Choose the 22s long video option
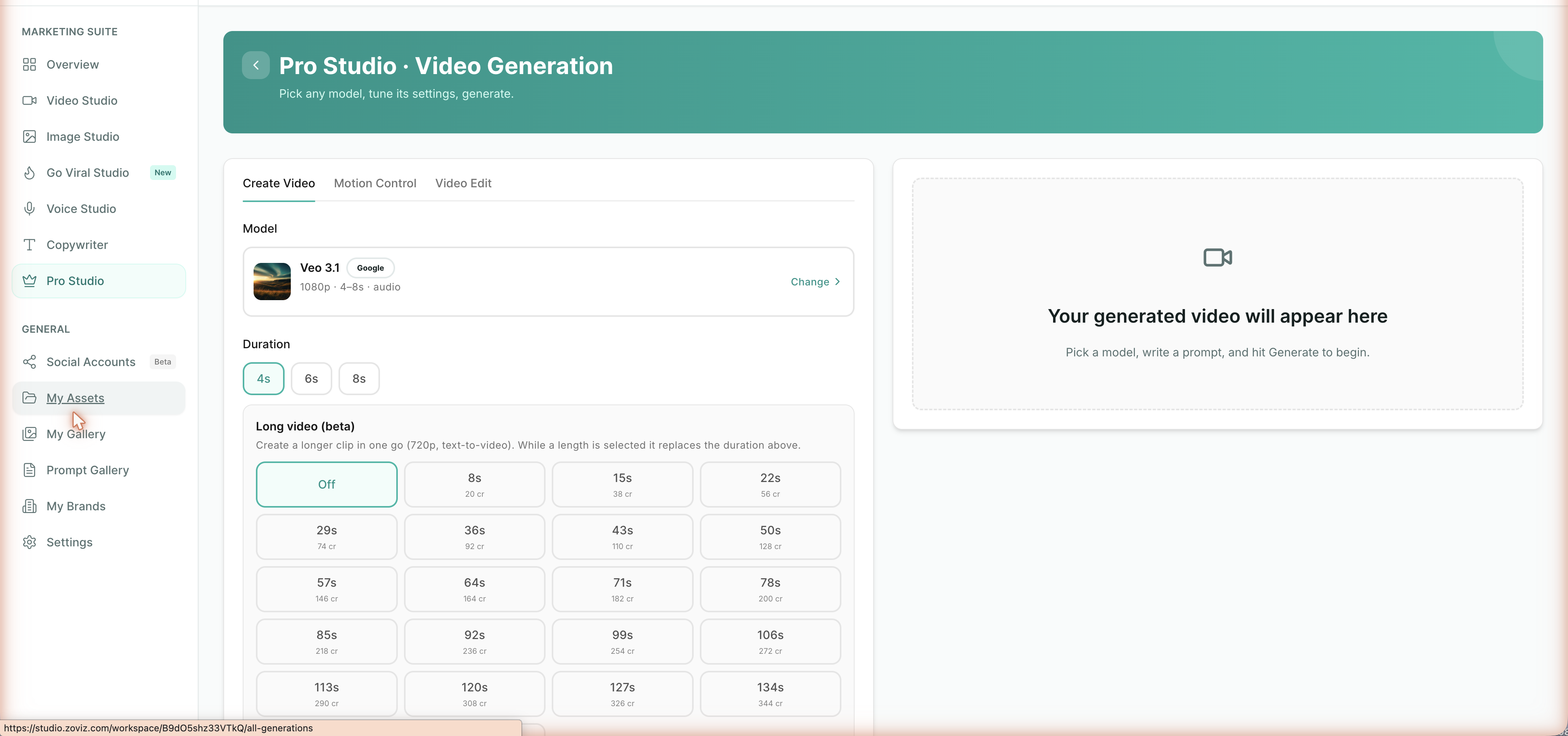Screen dimensions: 1568x736 coord(770,485)
